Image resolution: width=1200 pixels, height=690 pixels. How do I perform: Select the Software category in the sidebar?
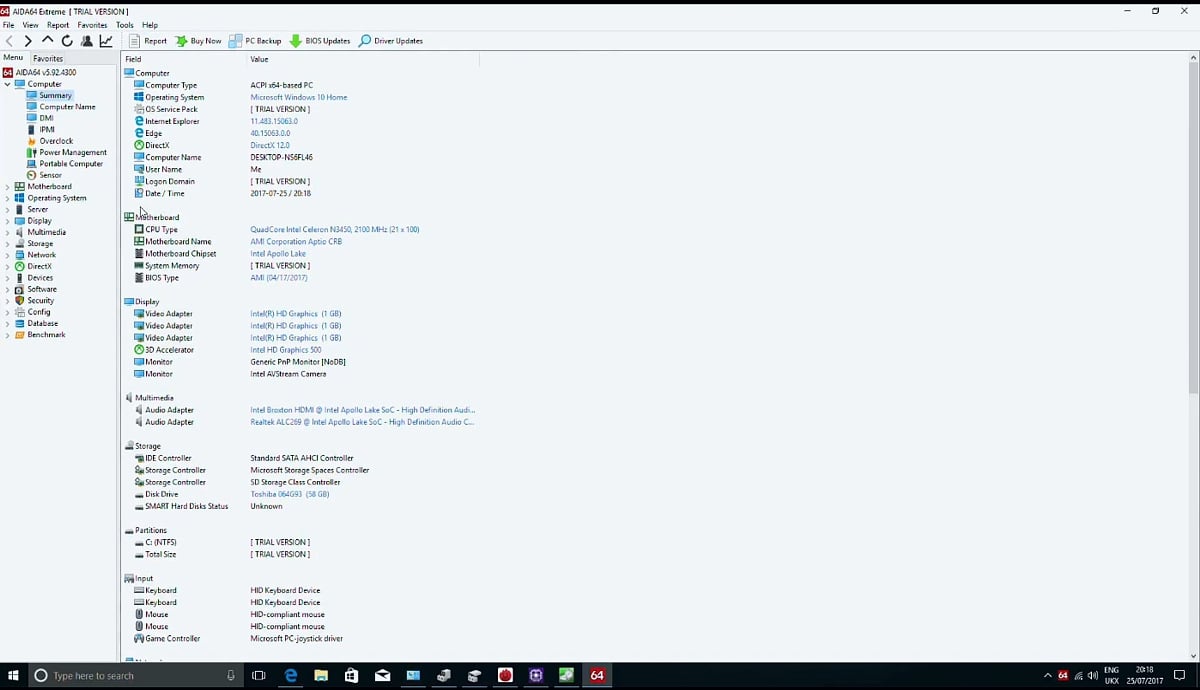pos(42,289)
